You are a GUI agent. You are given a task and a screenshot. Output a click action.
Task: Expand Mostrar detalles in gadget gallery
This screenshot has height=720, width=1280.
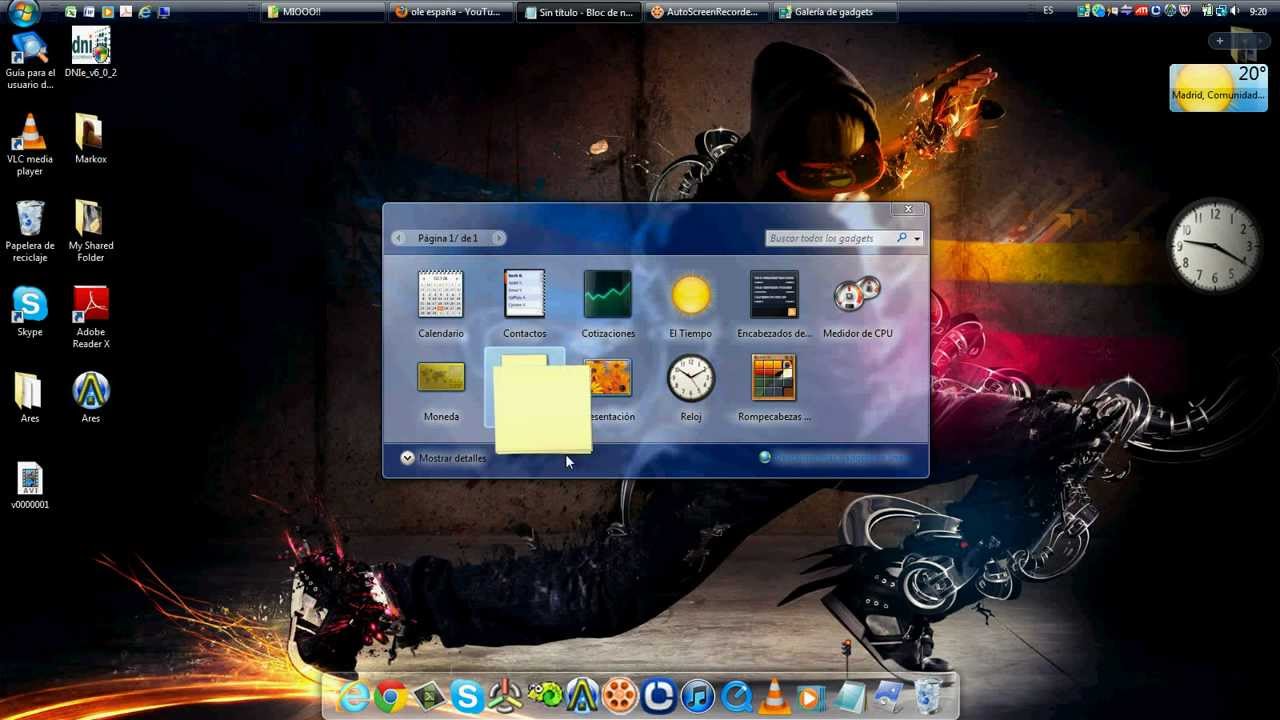(x=443, y=458)
